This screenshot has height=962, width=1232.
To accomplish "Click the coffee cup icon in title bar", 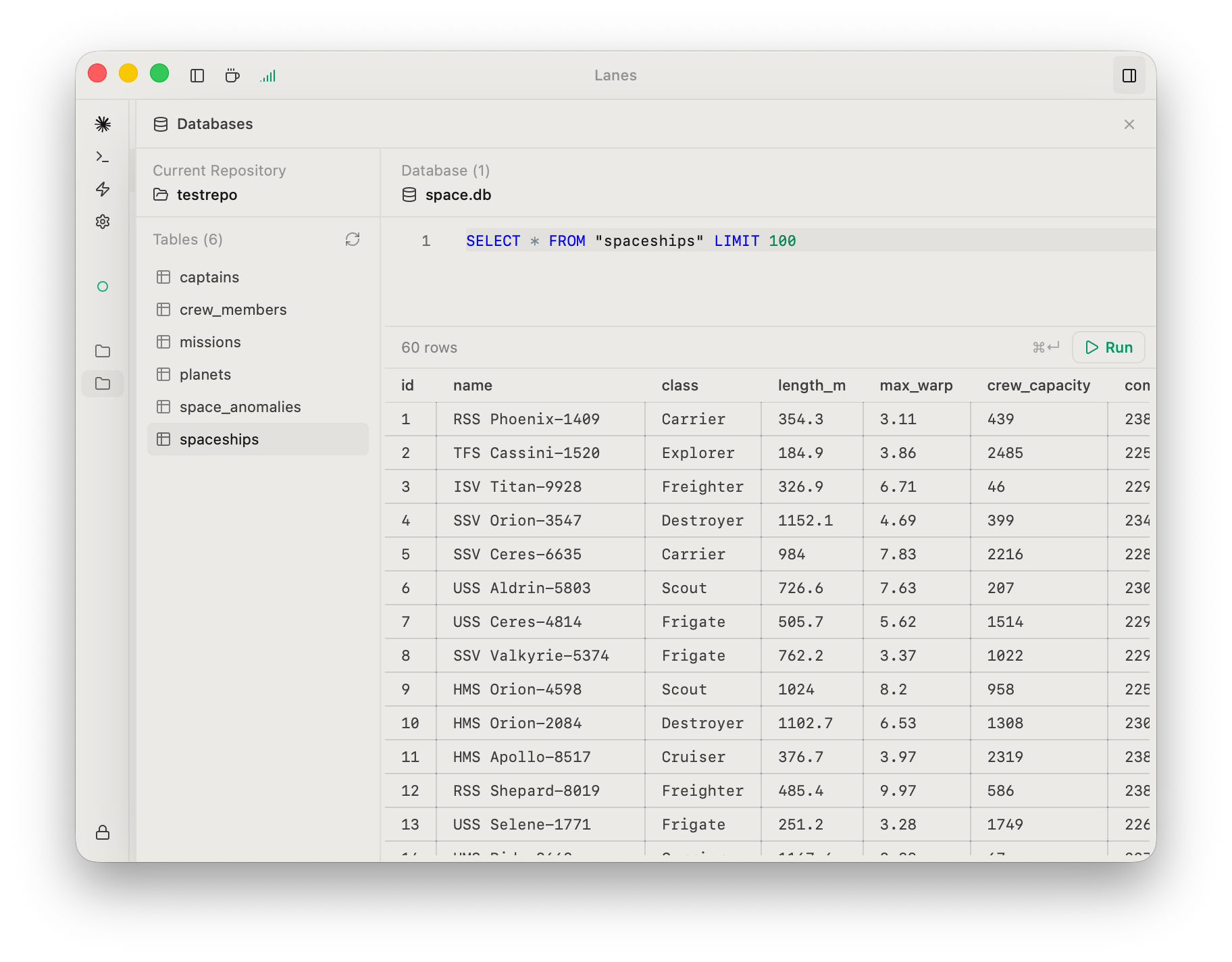I will 232,76.
